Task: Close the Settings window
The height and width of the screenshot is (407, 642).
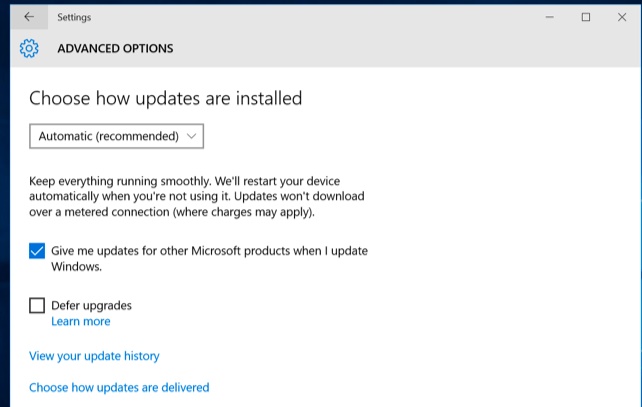Action: [622, 17]
